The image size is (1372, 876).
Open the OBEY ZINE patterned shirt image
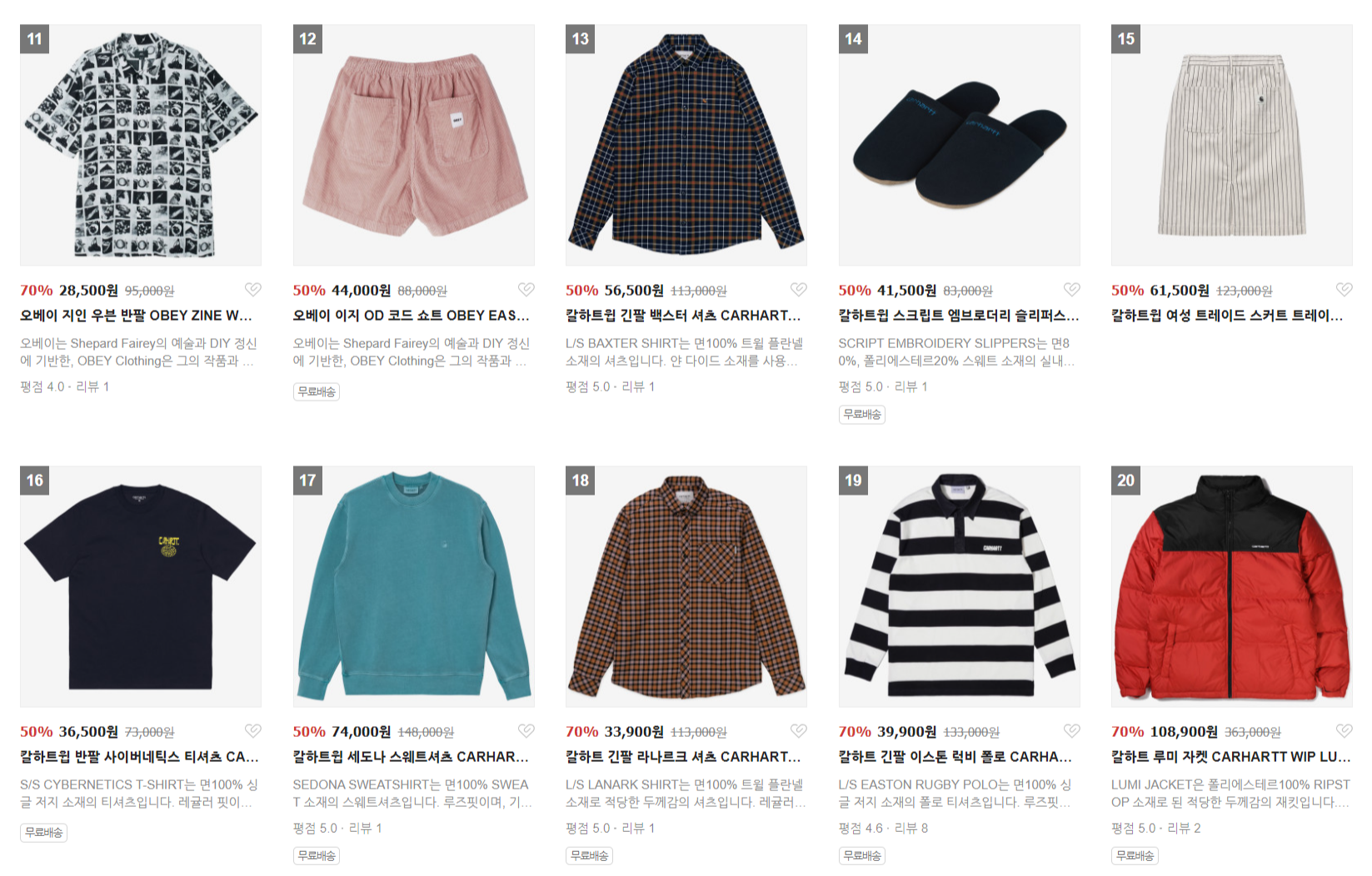coord(141,145)
